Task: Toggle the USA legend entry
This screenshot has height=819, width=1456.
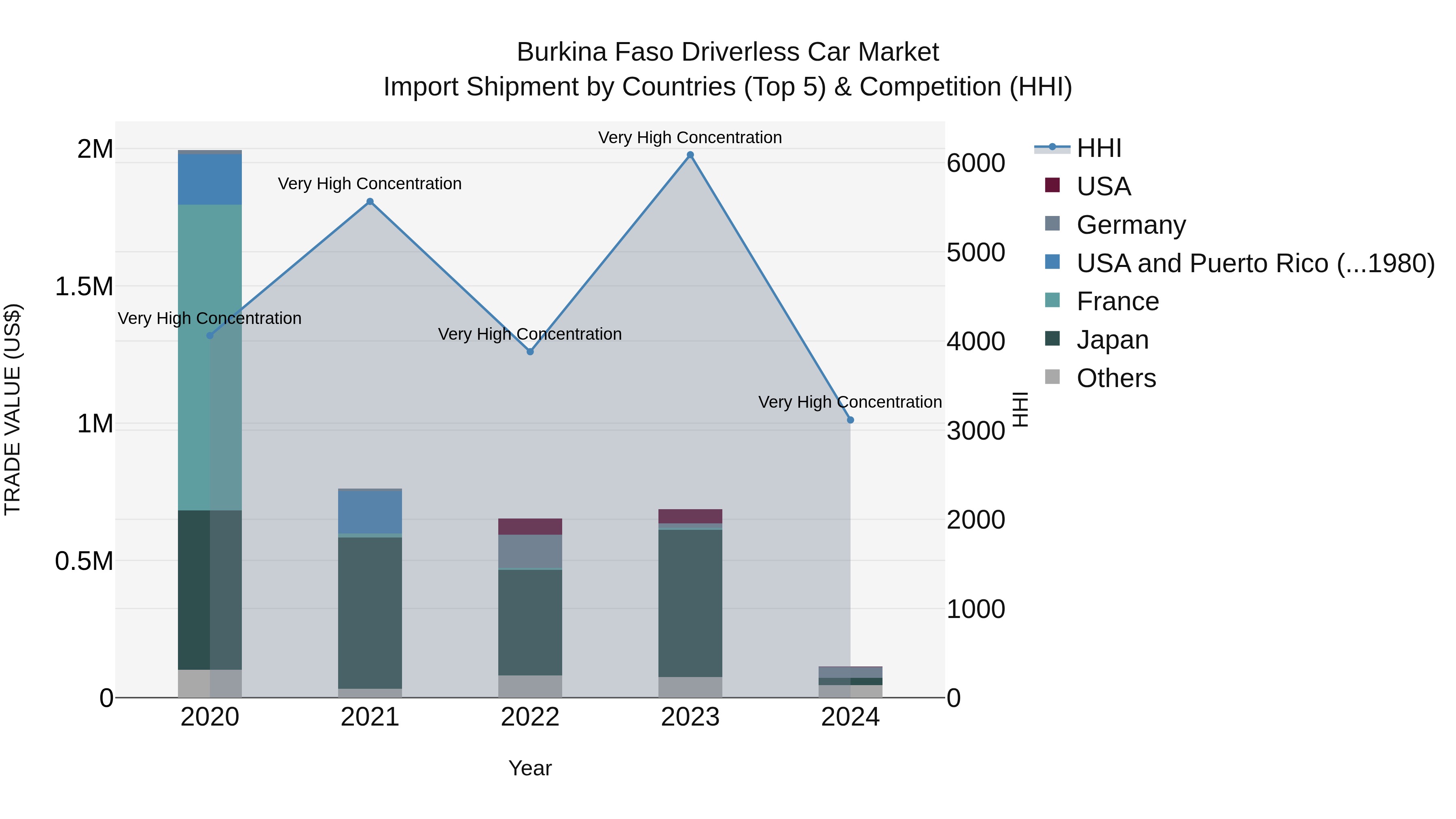Action: 1088,186
